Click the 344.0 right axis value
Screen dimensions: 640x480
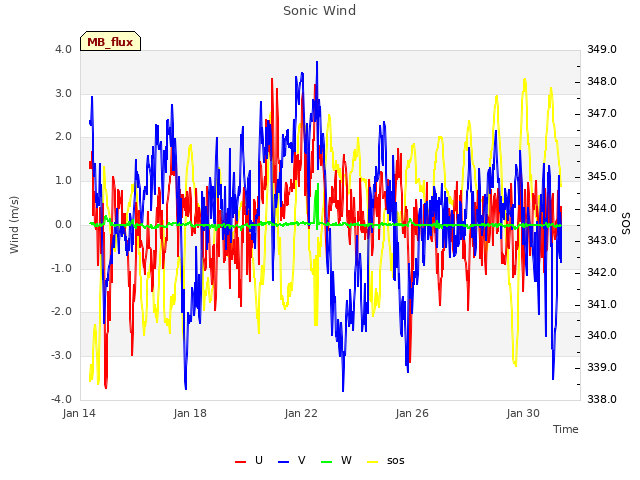tap(602, 209)
